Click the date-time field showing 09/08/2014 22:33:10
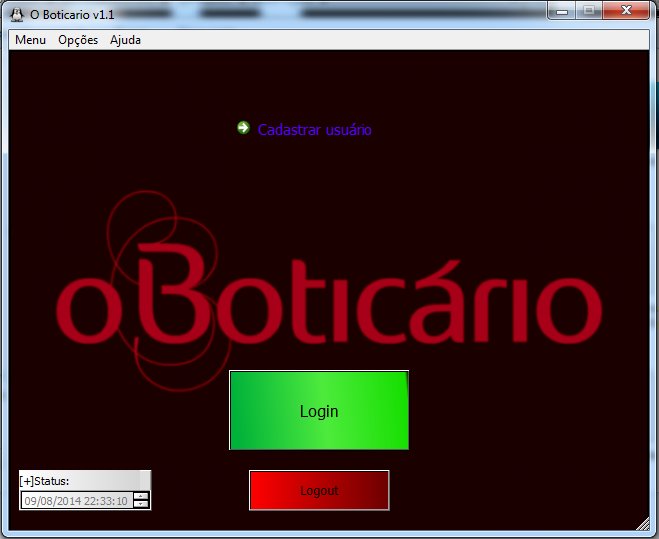 point(77,501)
